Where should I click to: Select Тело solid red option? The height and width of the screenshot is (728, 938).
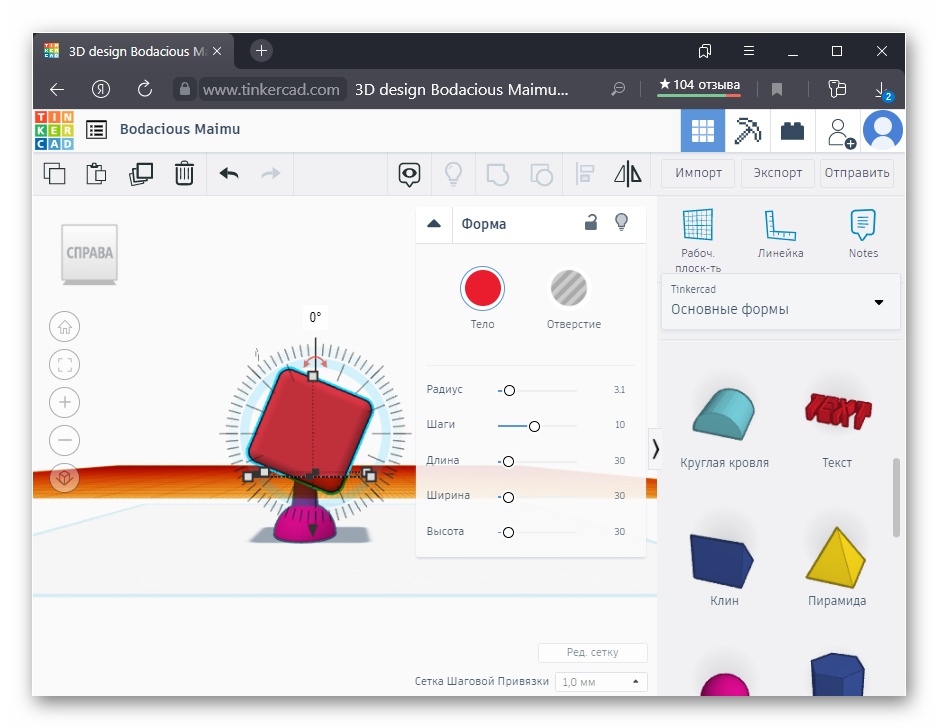coord(482,289)
